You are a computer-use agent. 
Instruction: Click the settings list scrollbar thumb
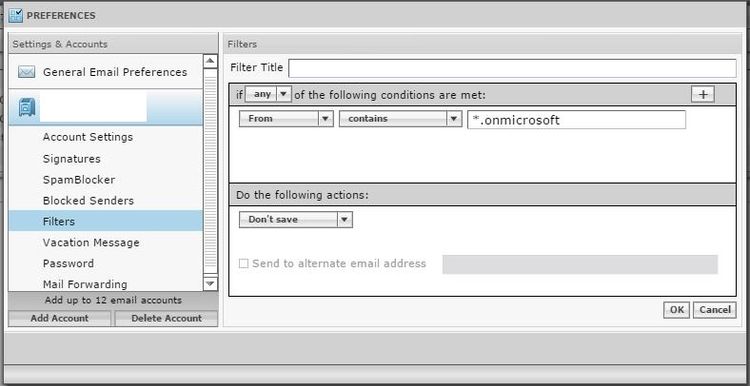click(x=210, y=171)
